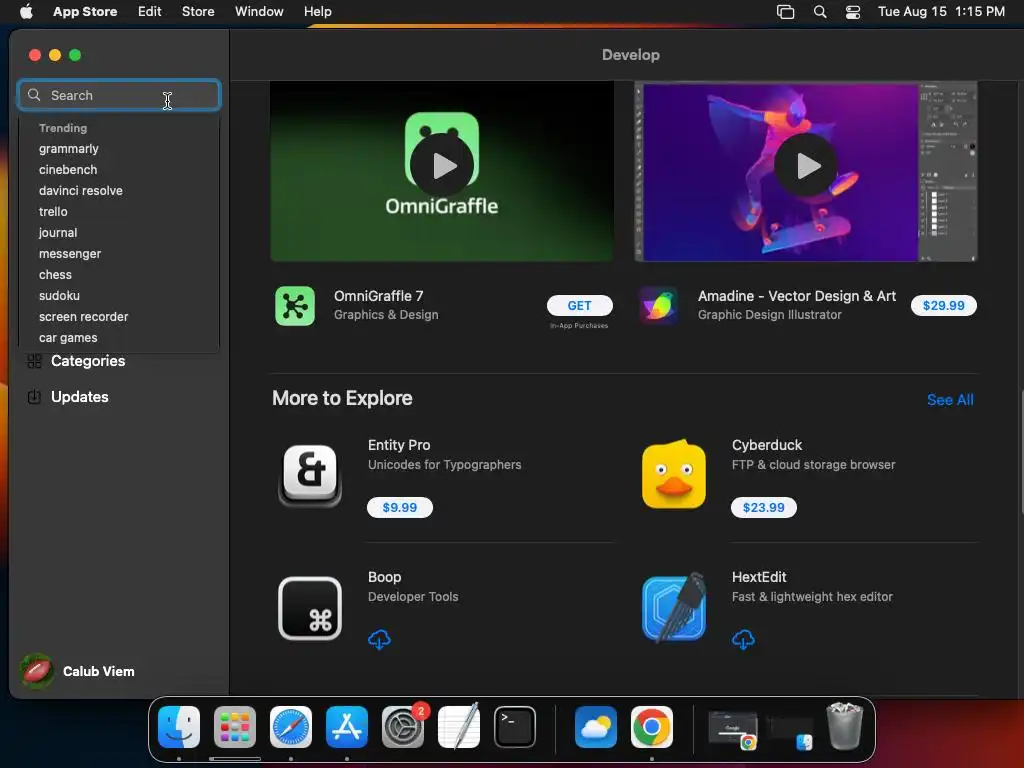Select Categories in the sidebar
The image size is (1024, 768).
coord(88,360)
